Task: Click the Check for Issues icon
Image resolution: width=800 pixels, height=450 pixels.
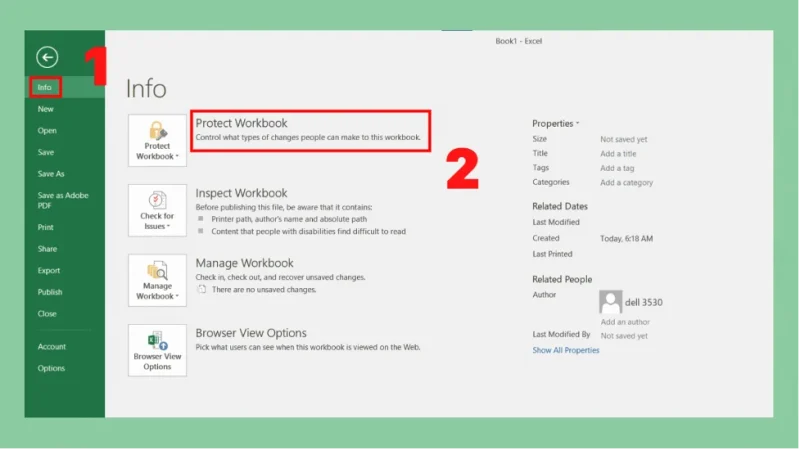Action: [157, 210]
